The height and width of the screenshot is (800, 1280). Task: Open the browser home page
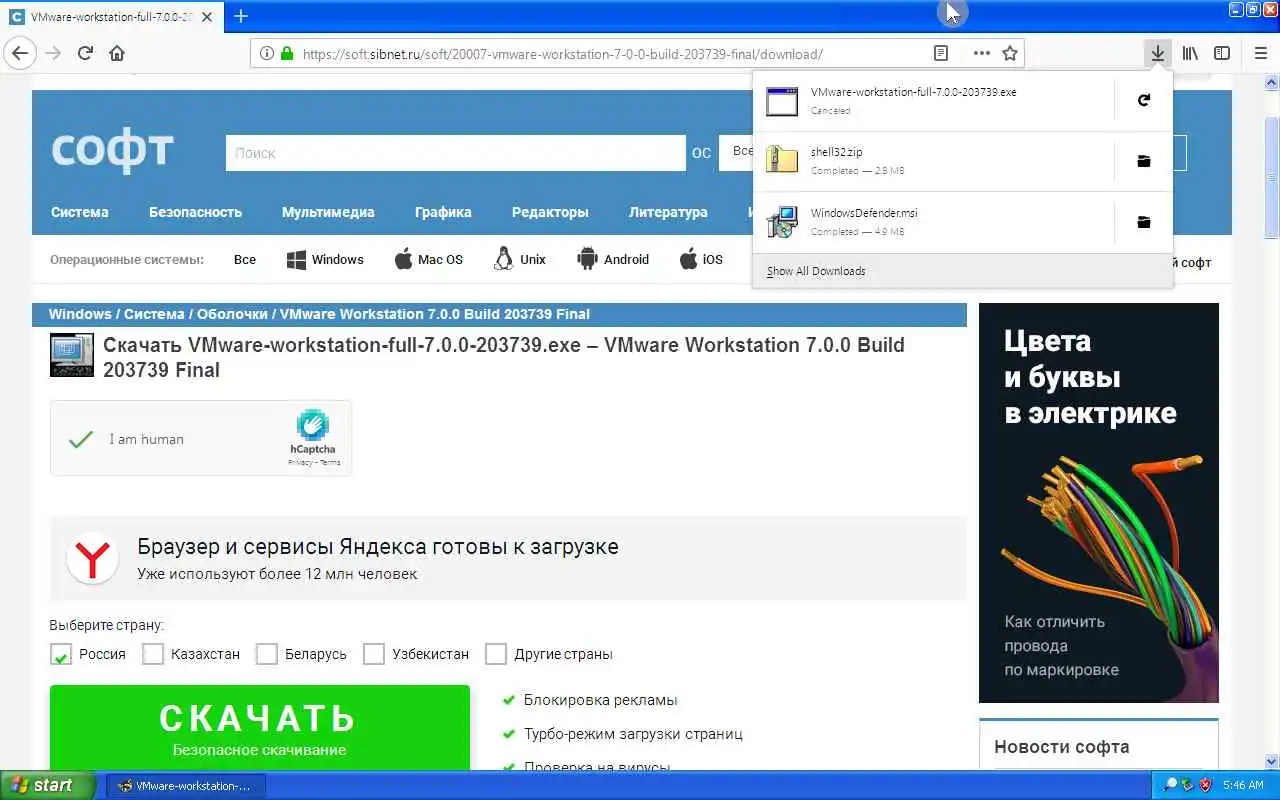click(x=117, y=53)
